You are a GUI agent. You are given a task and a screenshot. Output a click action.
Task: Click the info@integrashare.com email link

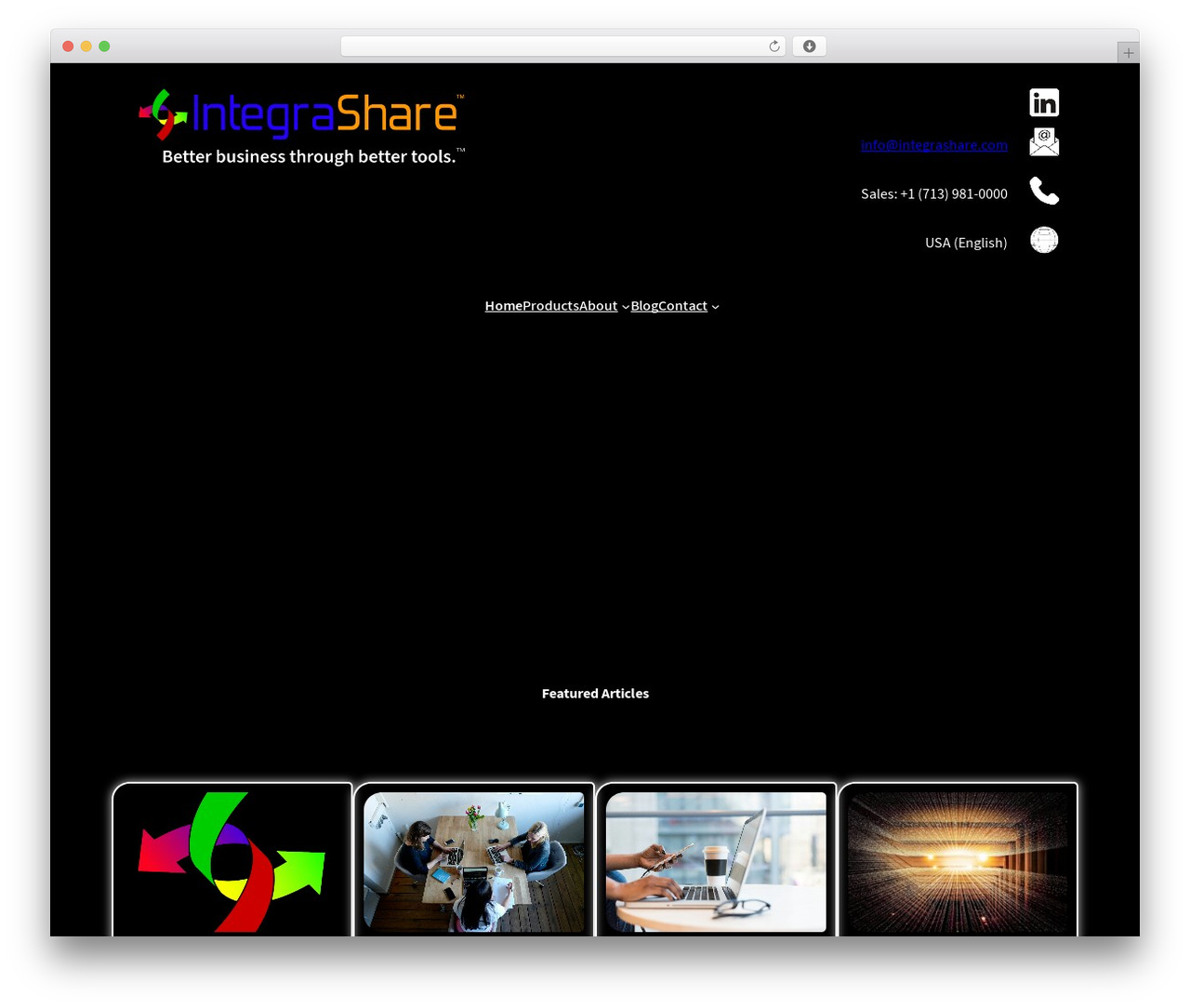[x=933, y=145]
